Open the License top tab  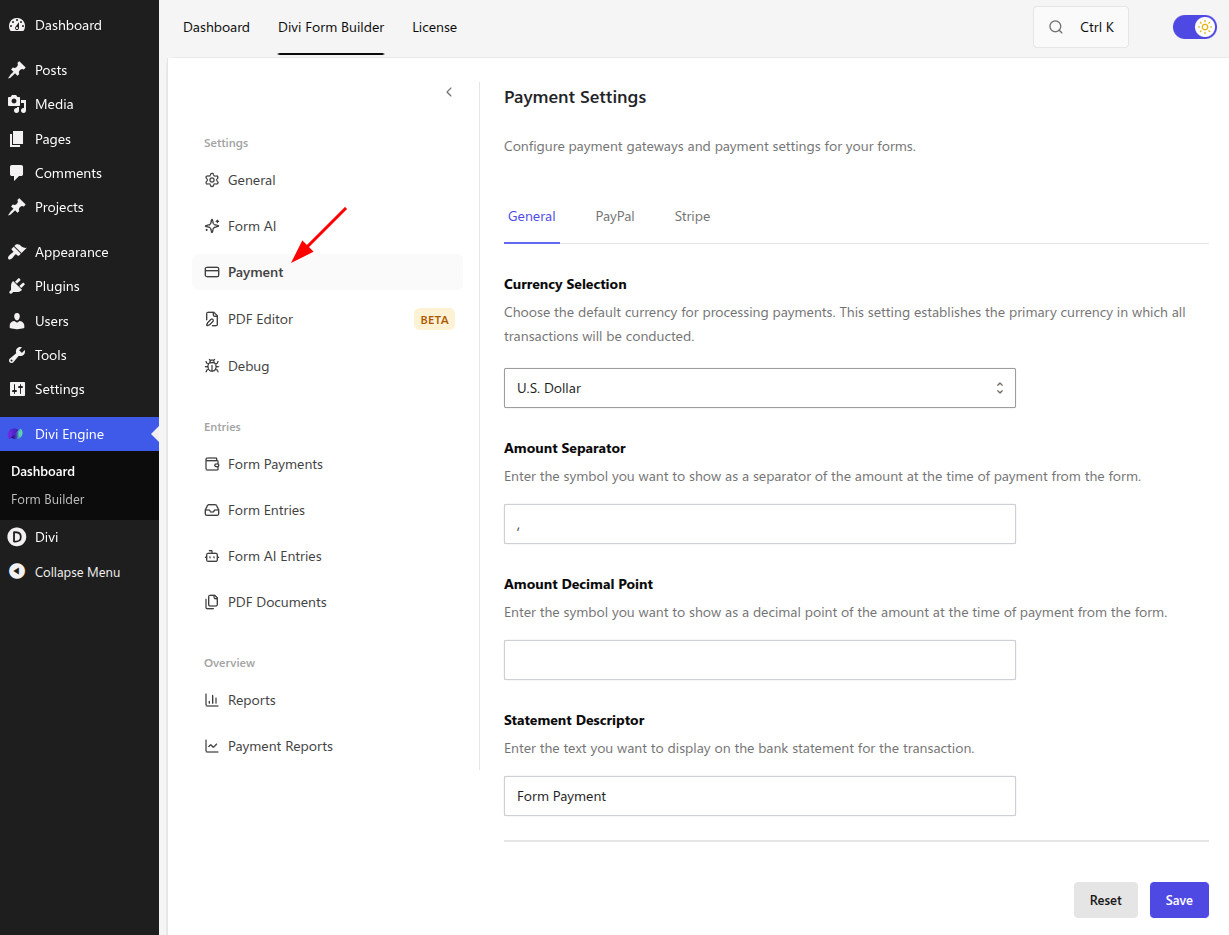coord(435,27)
